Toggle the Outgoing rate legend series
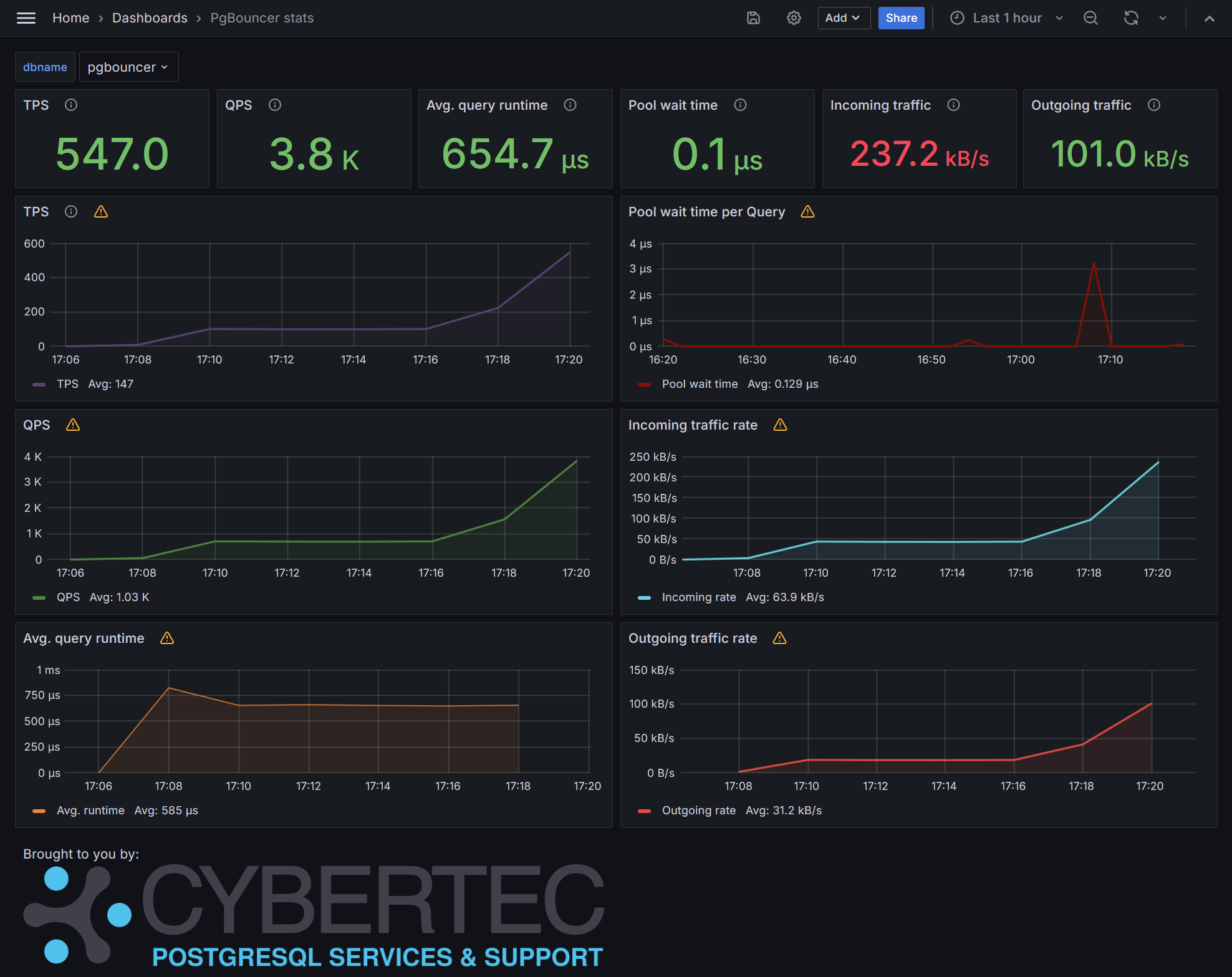This screenshot has height=977, width=1232. [x=698, y=811]
